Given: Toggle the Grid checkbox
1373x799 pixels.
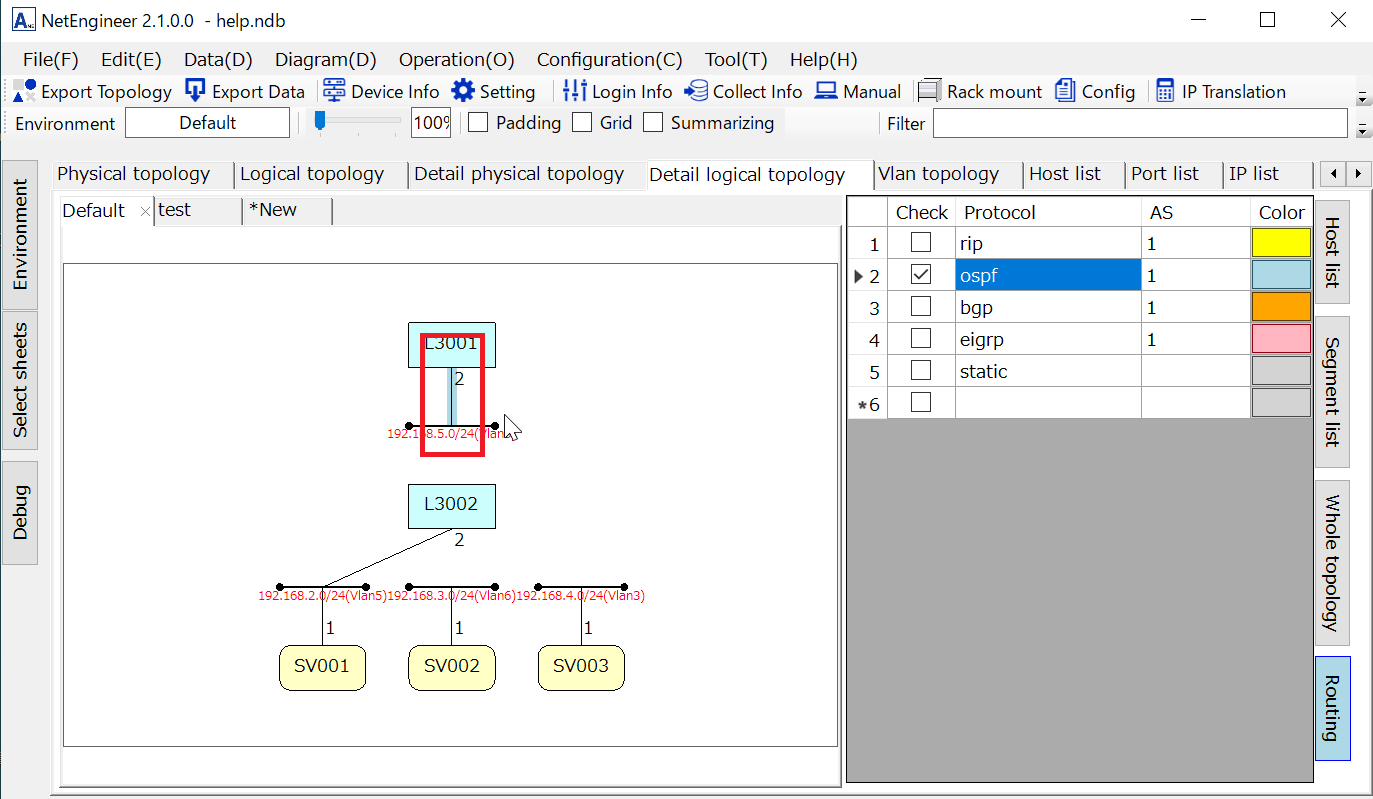Looking at the screenshot, I should click(582, 123).
